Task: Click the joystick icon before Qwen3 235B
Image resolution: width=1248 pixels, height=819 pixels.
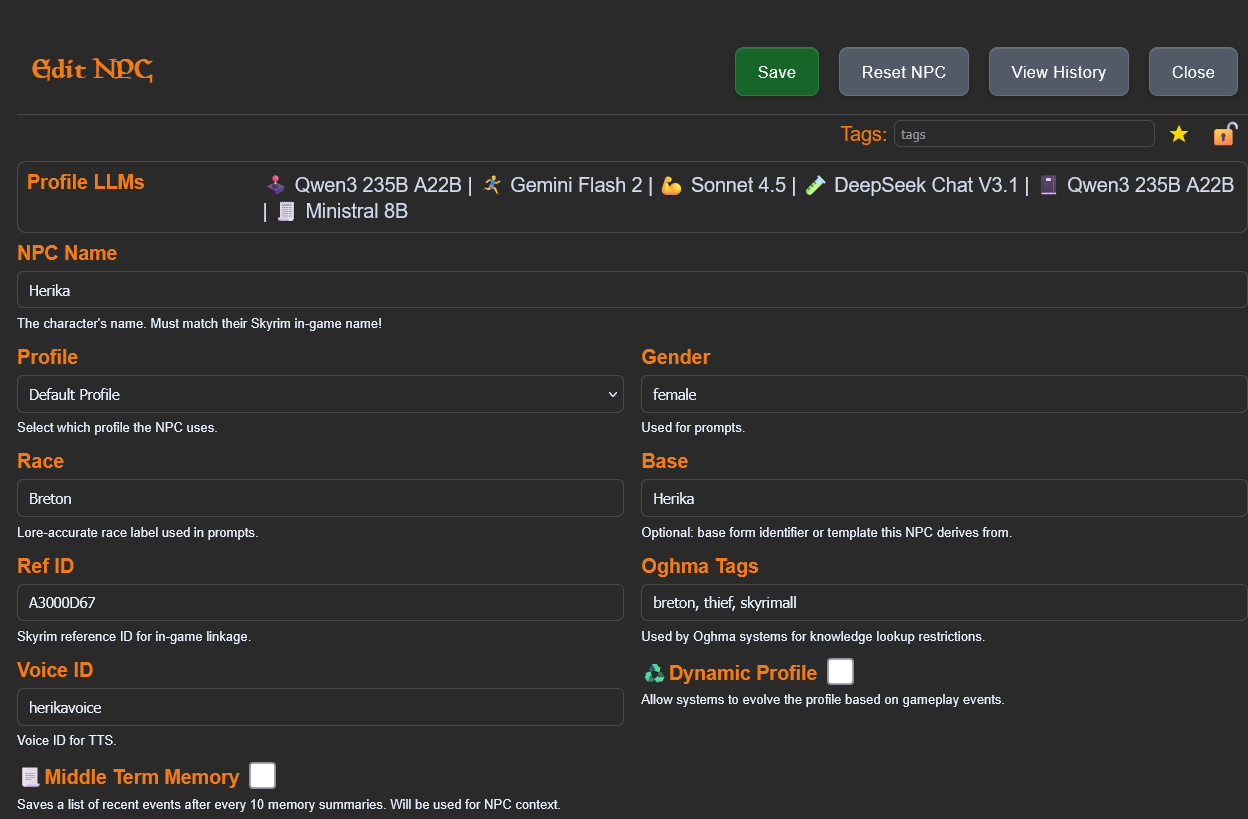Action: 275,185
